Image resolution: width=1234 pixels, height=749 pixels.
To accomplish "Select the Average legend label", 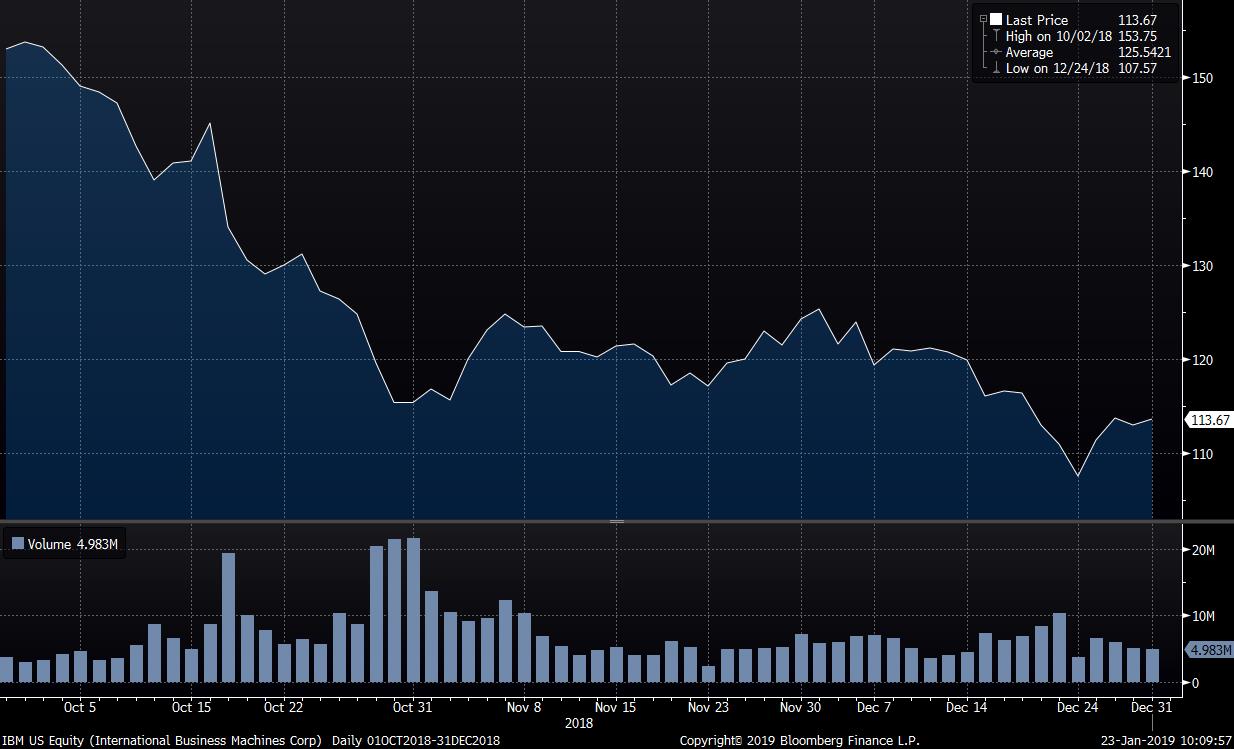I will click(x=1029, y=52).
